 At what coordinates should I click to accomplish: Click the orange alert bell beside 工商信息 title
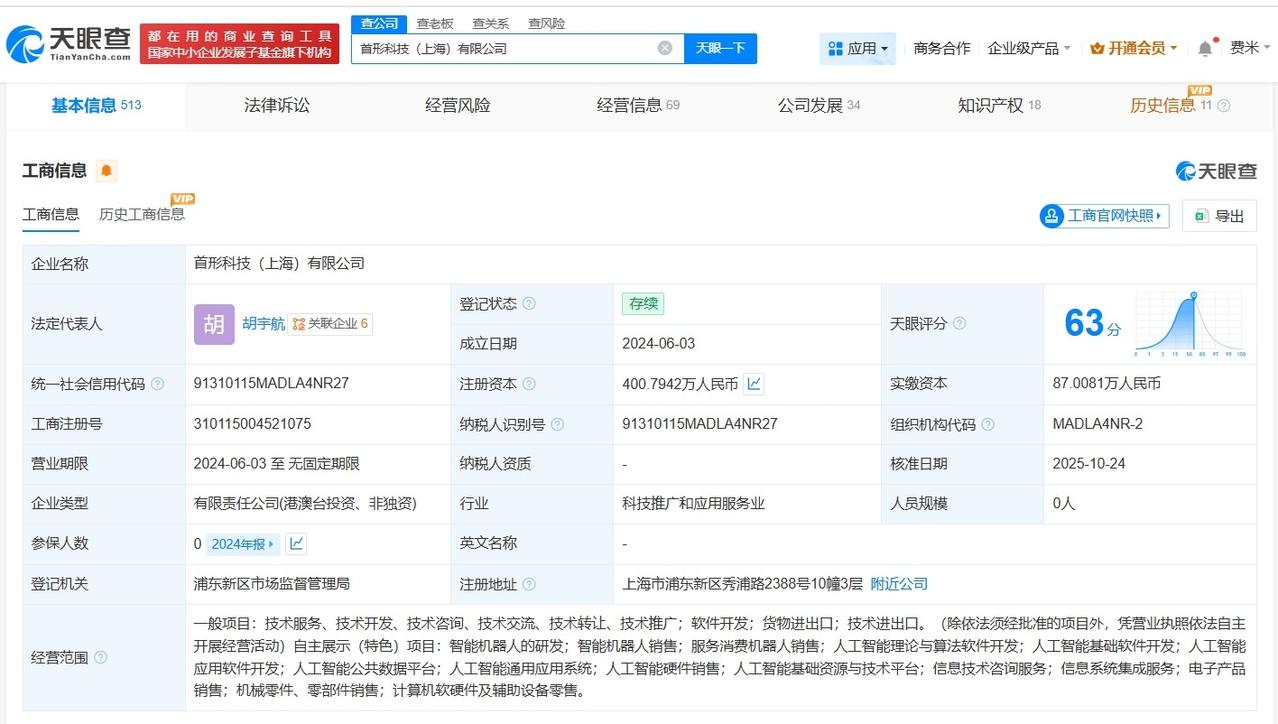(106, 171)
